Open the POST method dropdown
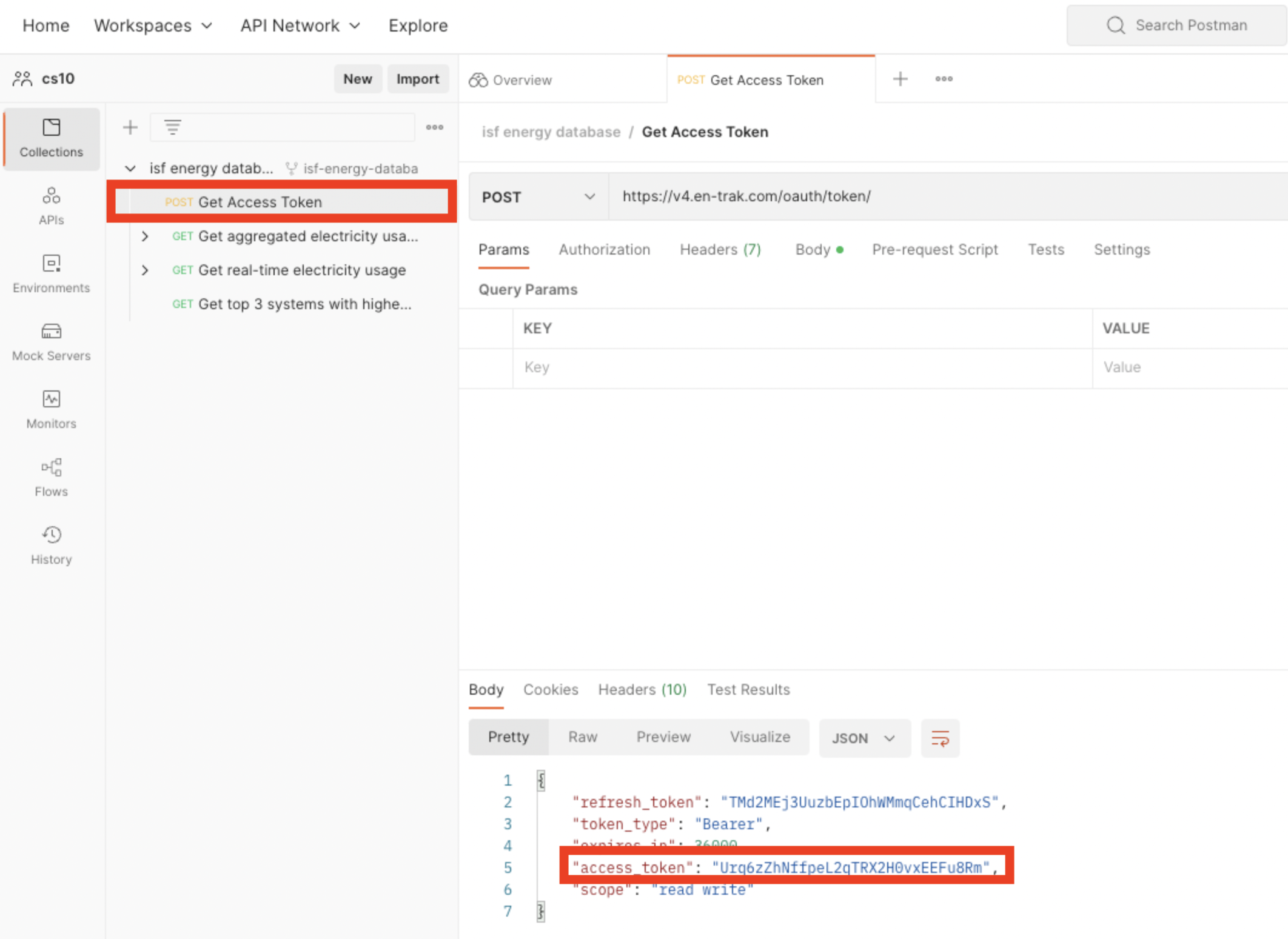This screenshot has height=939, width=1288. (x=538, y=197)
